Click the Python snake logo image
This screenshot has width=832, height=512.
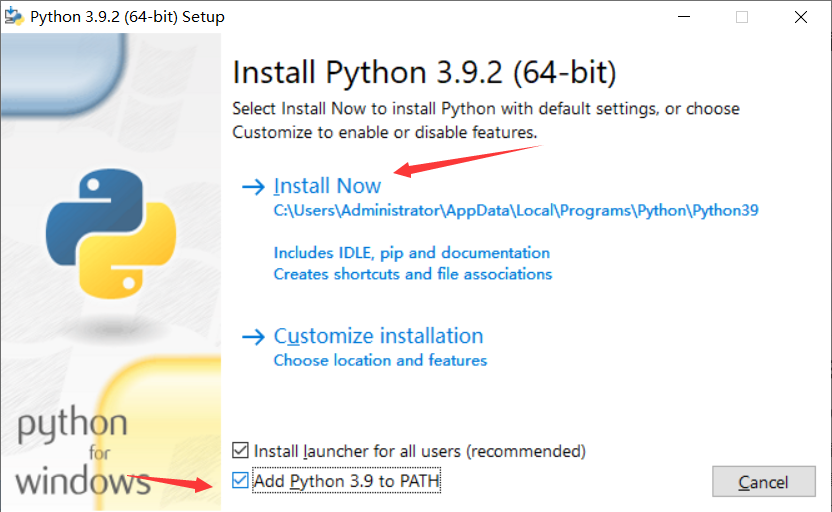tap(111, 233)
